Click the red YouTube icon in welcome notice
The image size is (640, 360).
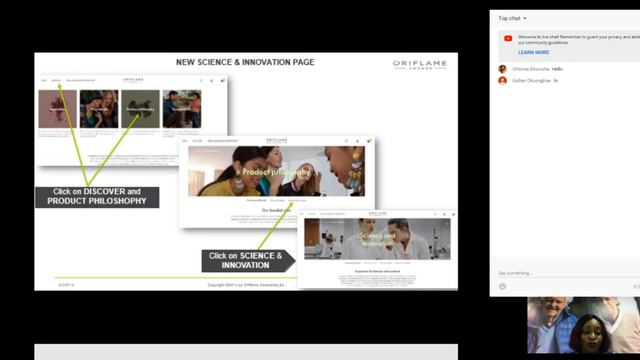click(x=508, y=38)
